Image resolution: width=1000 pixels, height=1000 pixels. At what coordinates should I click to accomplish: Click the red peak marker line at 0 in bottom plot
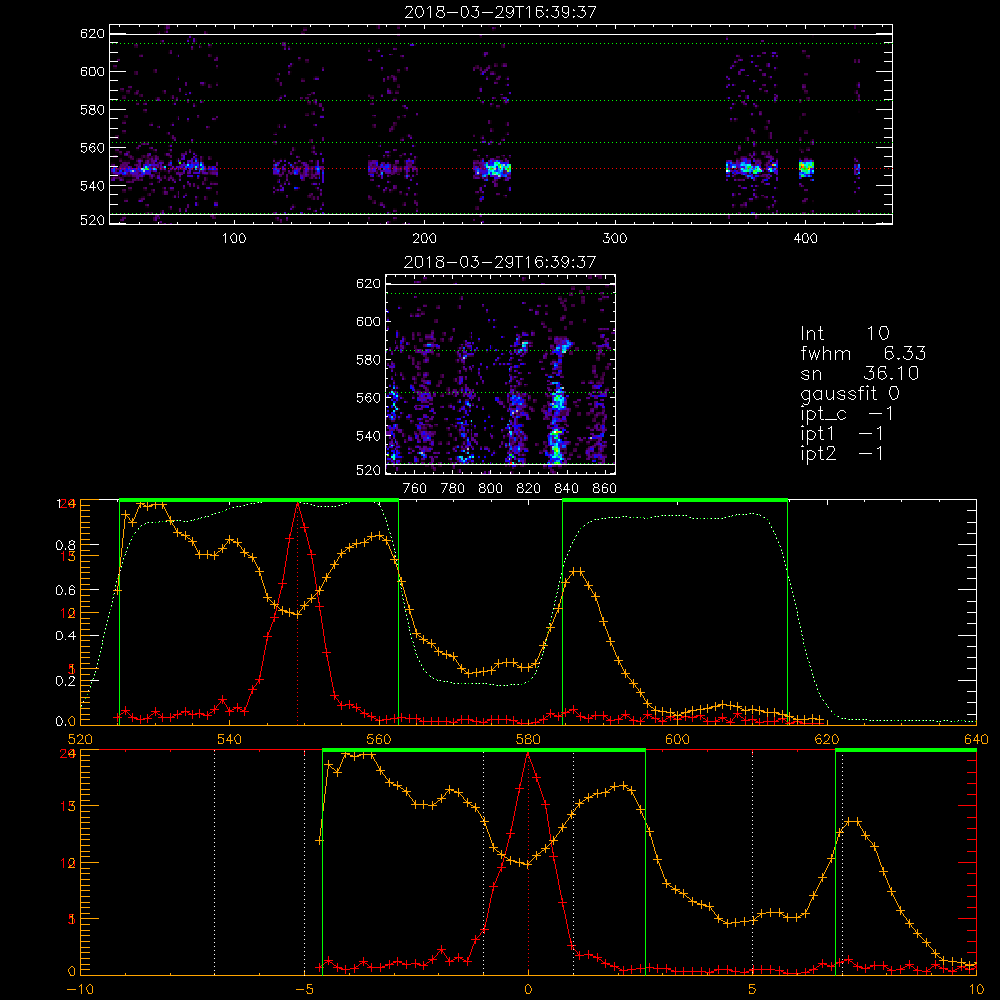point(528,862)
